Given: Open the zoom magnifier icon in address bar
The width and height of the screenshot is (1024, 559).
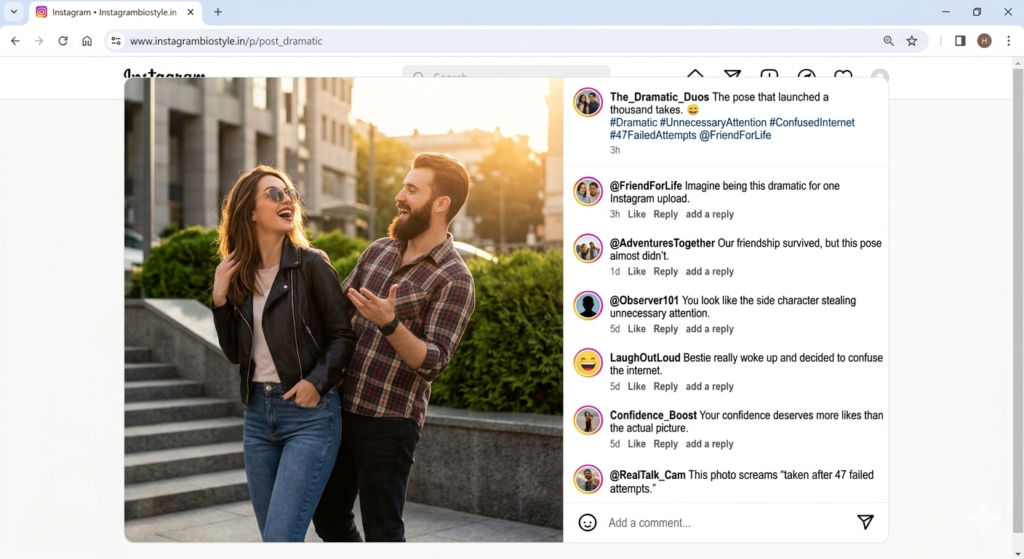Looking at the screenshot, I should pyautogui.click(x=888, y=40).
